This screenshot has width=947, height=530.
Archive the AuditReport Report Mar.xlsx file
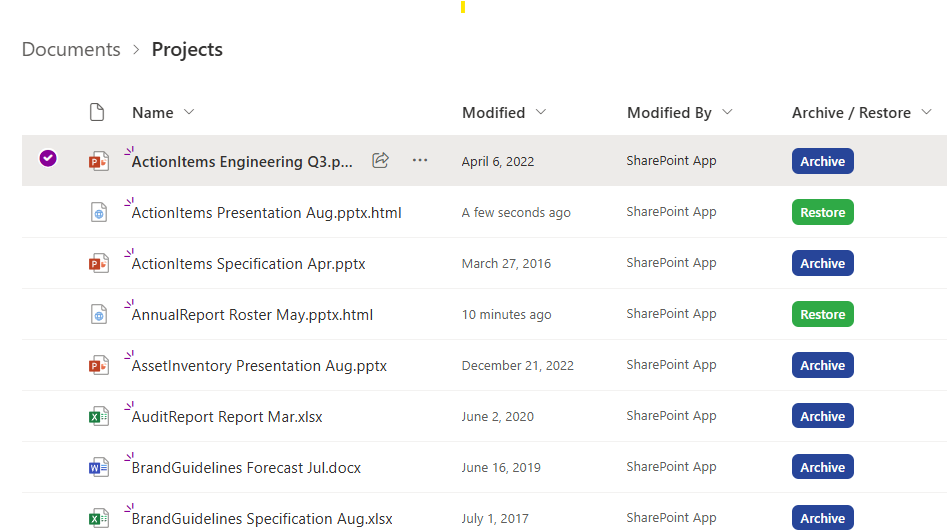point(823,416)
